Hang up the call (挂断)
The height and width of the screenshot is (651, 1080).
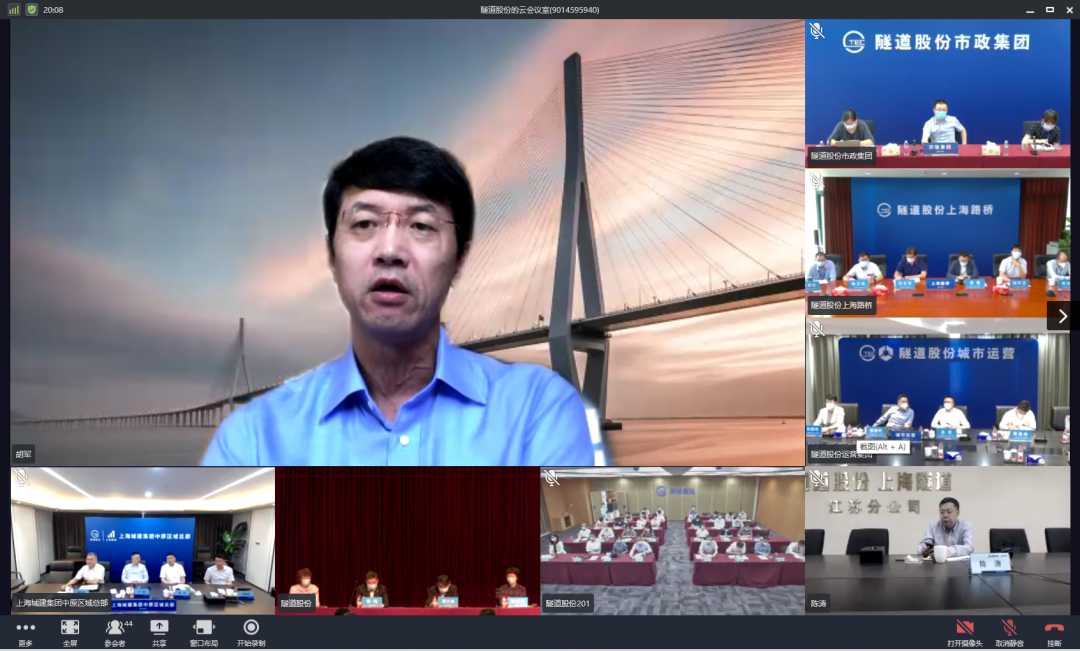[1054, 629]
